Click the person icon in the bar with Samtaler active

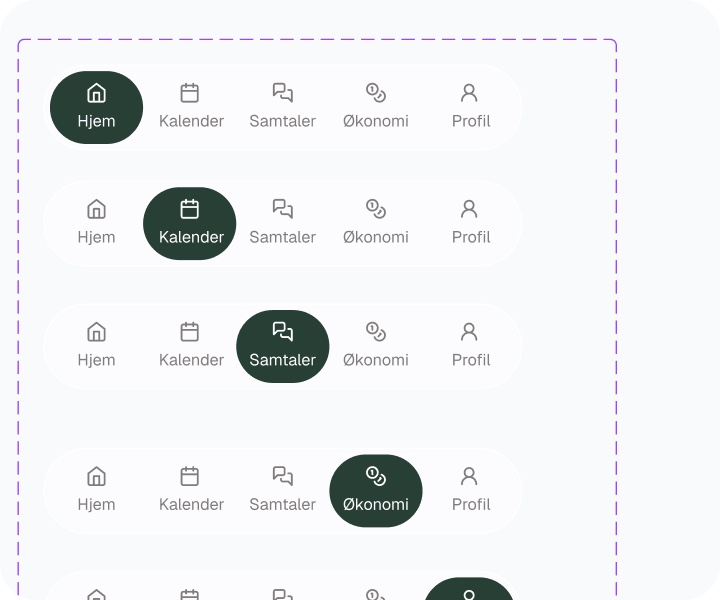pyautogui.click(x=469, y=331)
